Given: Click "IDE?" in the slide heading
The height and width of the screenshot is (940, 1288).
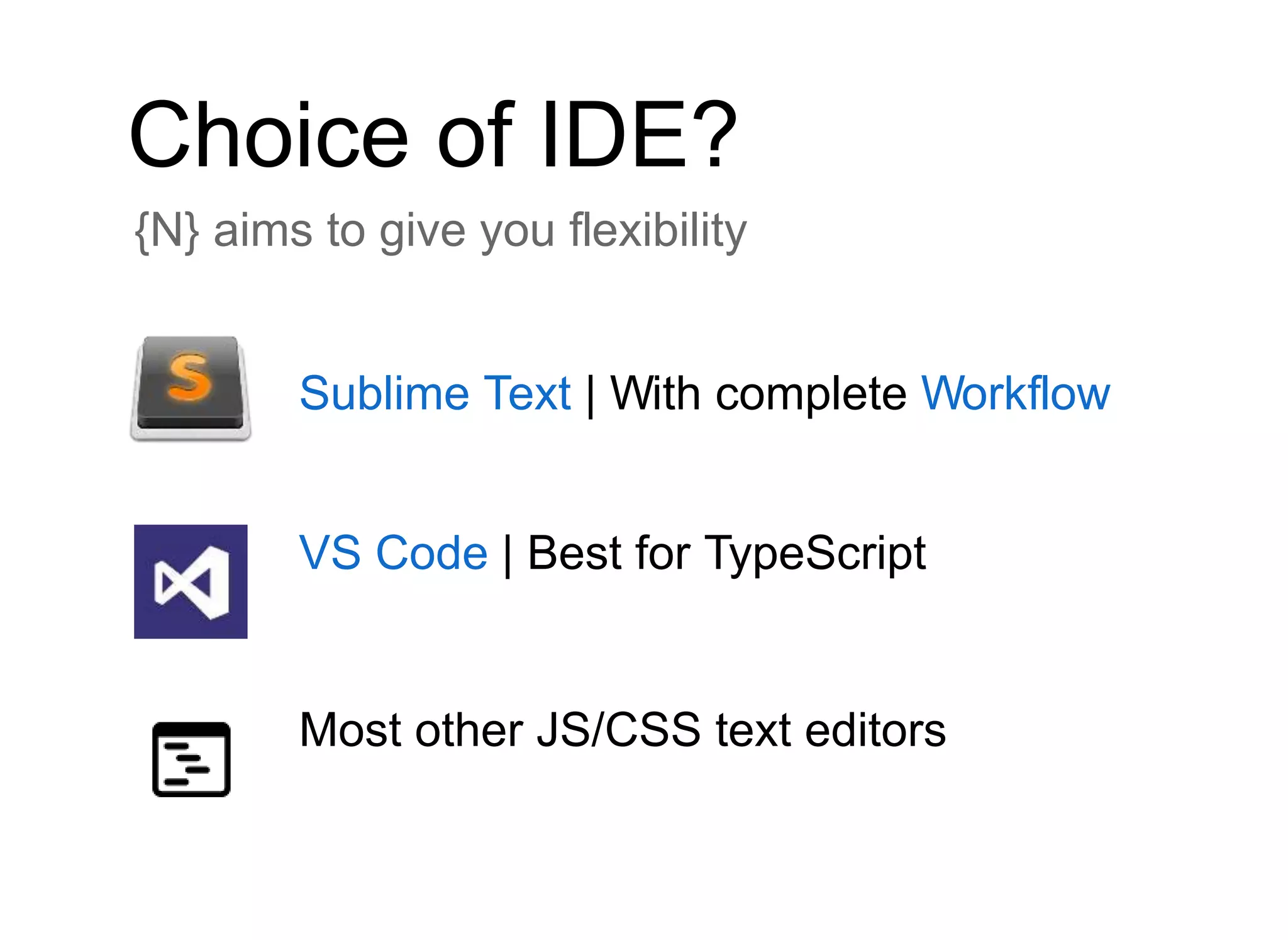Looking at the screenshot, I should (x=638, y=135).
